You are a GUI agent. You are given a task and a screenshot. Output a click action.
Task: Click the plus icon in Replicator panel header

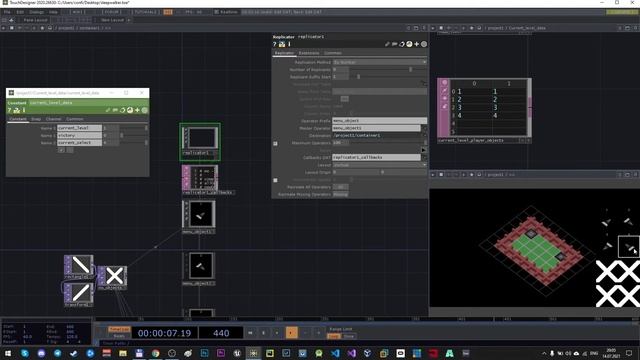point(416,44)
